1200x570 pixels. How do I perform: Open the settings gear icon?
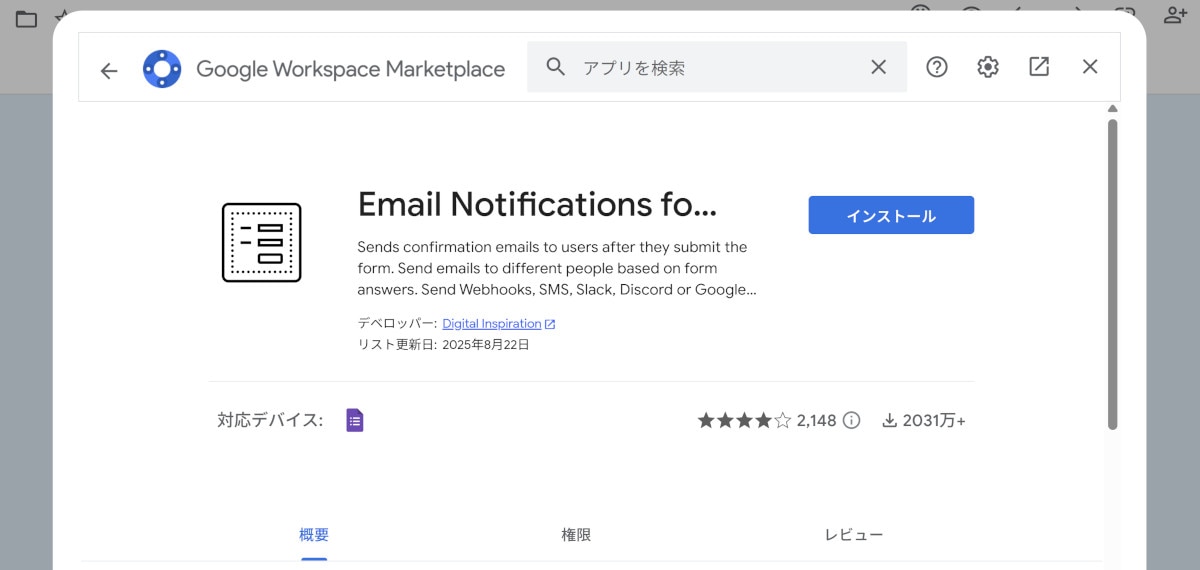coord(988,67)
